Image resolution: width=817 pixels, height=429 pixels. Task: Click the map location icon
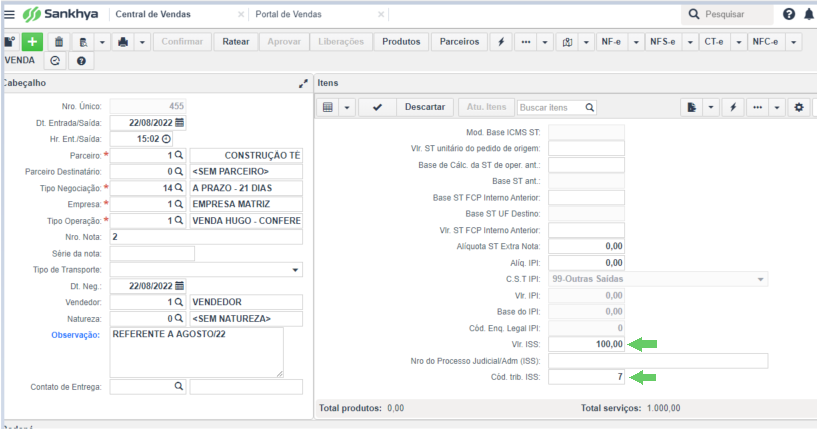click(x=567, y=42)
